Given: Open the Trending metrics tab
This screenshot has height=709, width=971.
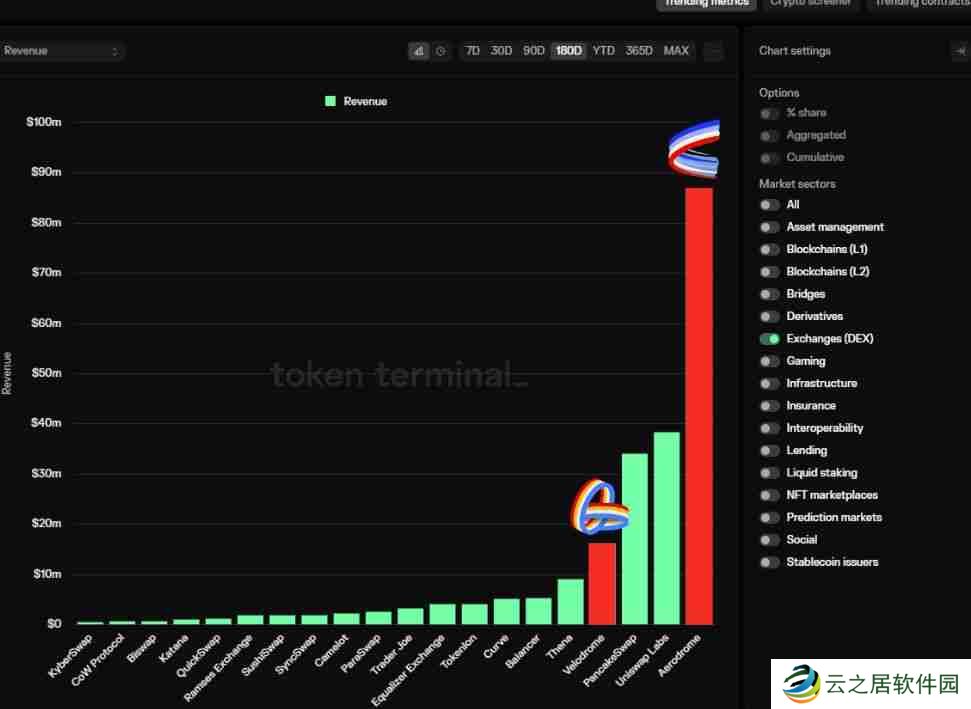Looking at the screenshot, I should click(x=707, y=3).
